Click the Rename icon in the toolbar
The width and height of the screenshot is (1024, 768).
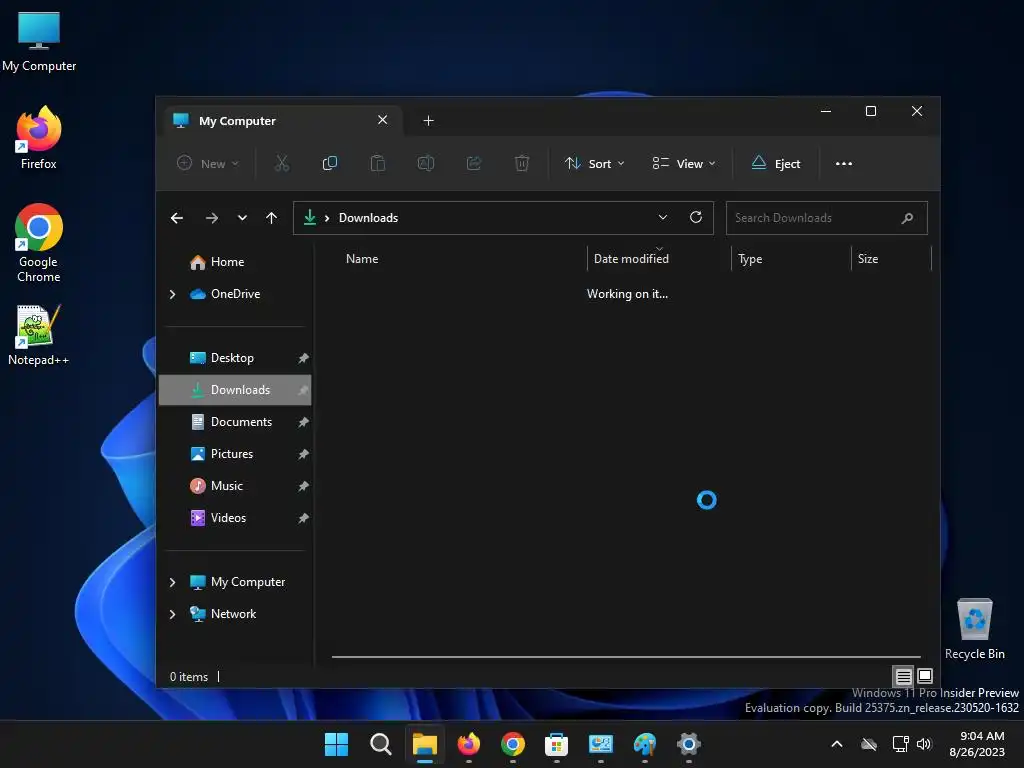426,163
